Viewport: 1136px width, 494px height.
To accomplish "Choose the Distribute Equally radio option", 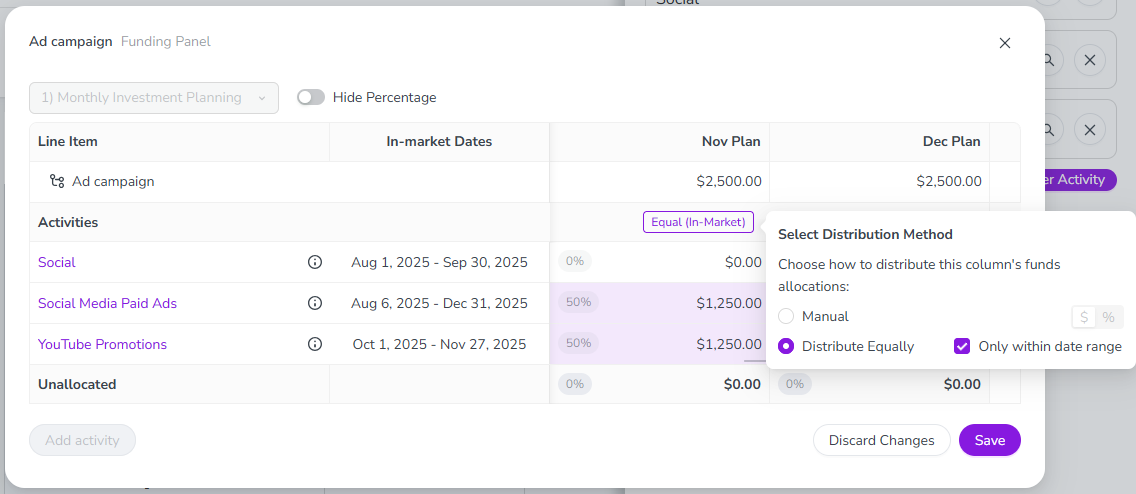I will click(x=786, y=346).
